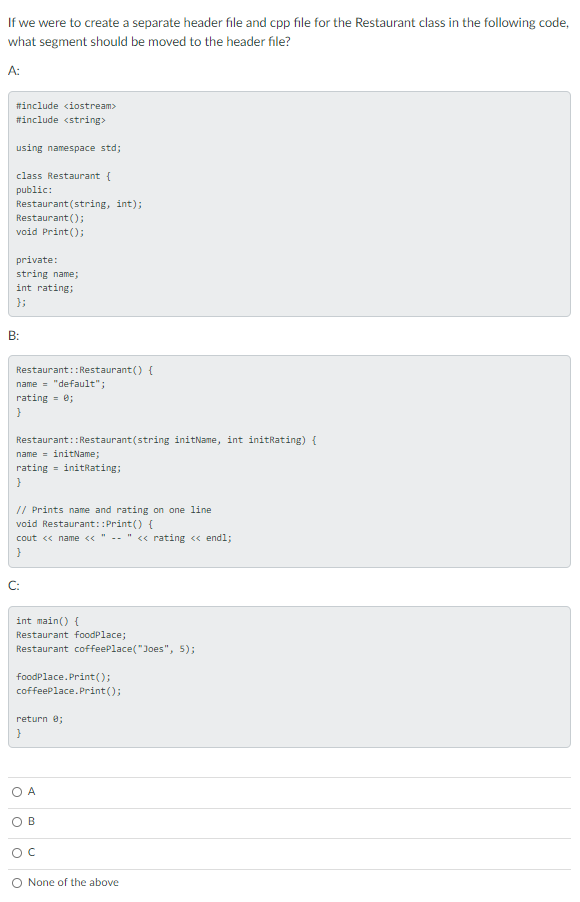The width and height of the screenshot is (580, 902).
Task: Click the answer label A
Action: pyautogui.click(x=29, y=791)
